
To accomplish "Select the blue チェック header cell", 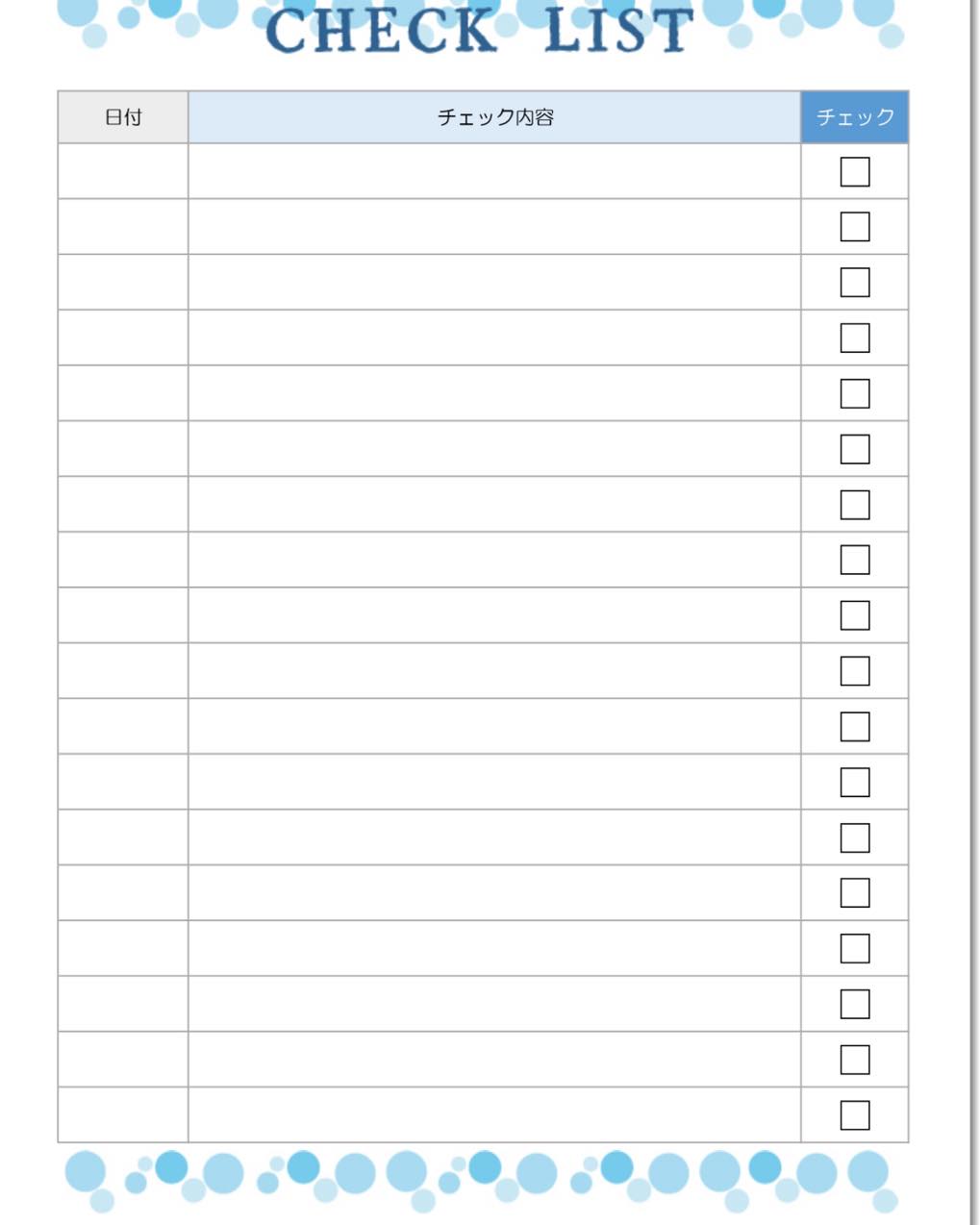I will coord(854,117).
